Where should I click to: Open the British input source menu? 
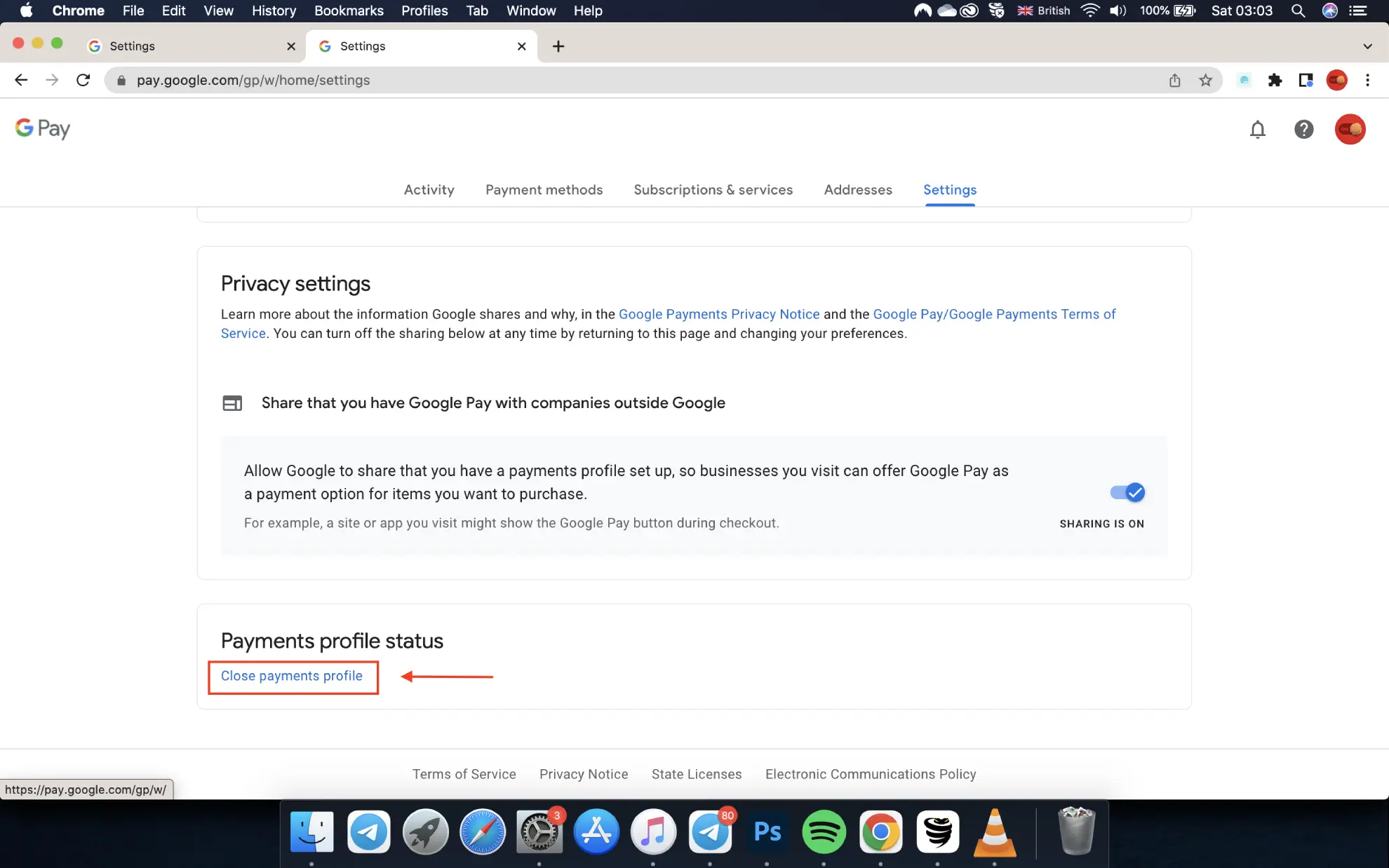pyautogui.click(x=1044, y=11)
